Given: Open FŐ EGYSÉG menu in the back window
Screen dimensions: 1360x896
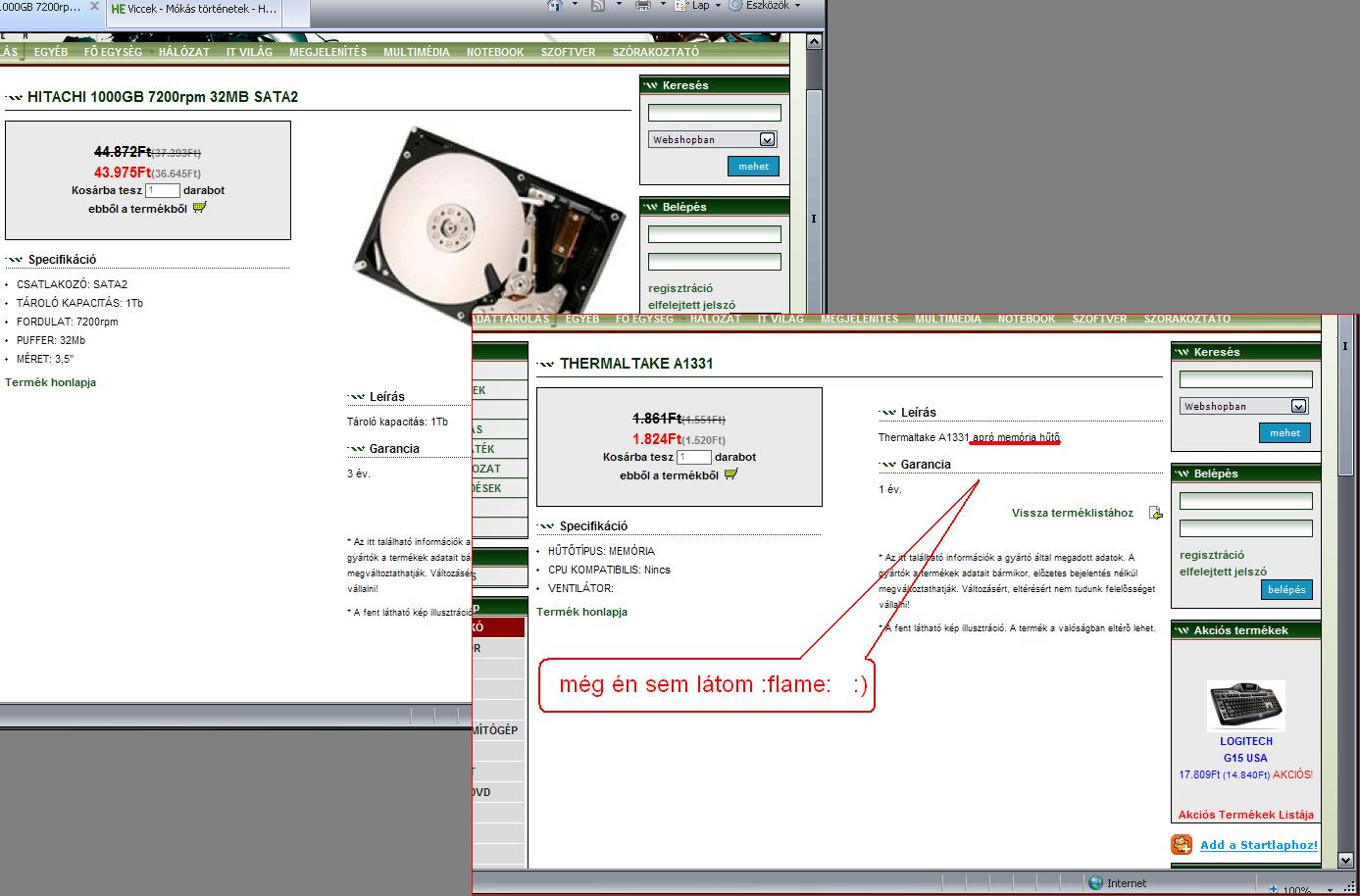Looking at the screenshot, I should (113, 52).
